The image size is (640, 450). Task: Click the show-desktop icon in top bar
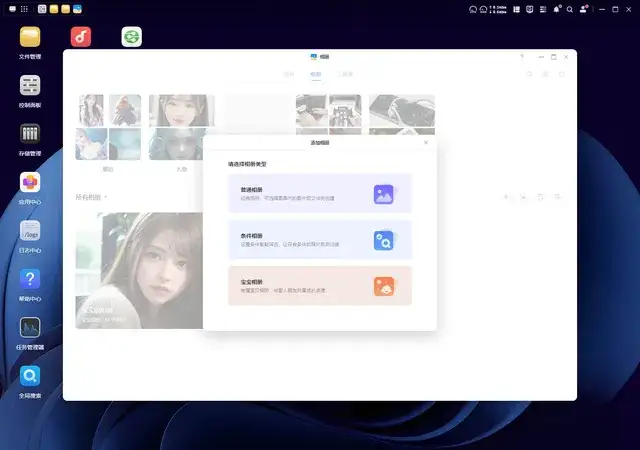[x=12, y=9]
